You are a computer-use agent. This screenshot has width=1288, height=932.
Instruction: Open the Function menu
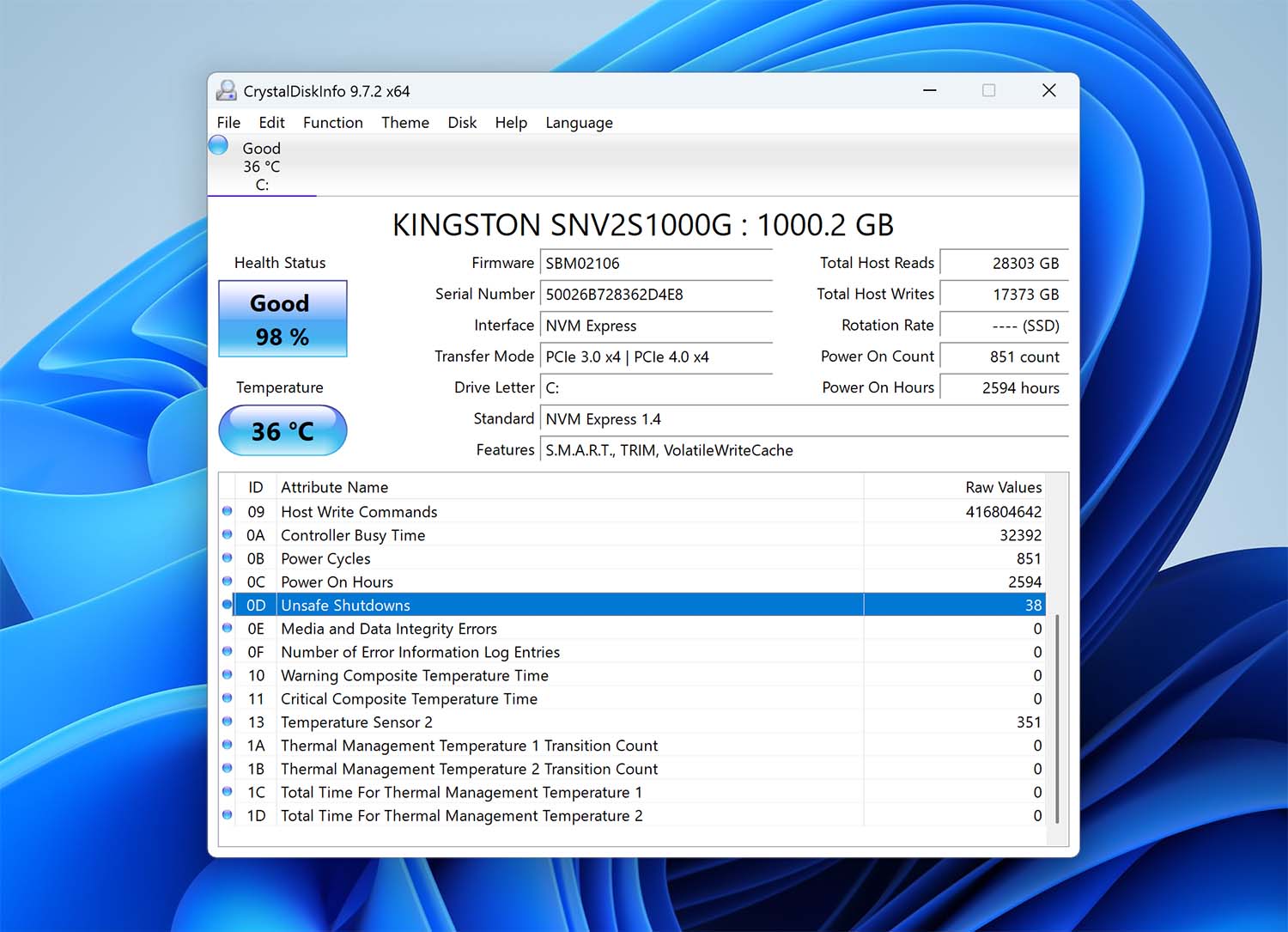coord(332,123)
